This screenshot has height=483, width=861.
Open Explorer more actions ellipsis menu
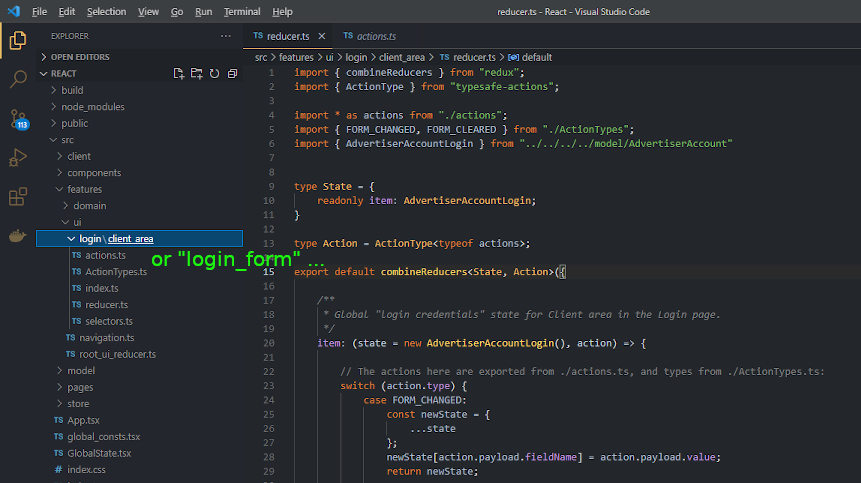[x=226, y=36]
